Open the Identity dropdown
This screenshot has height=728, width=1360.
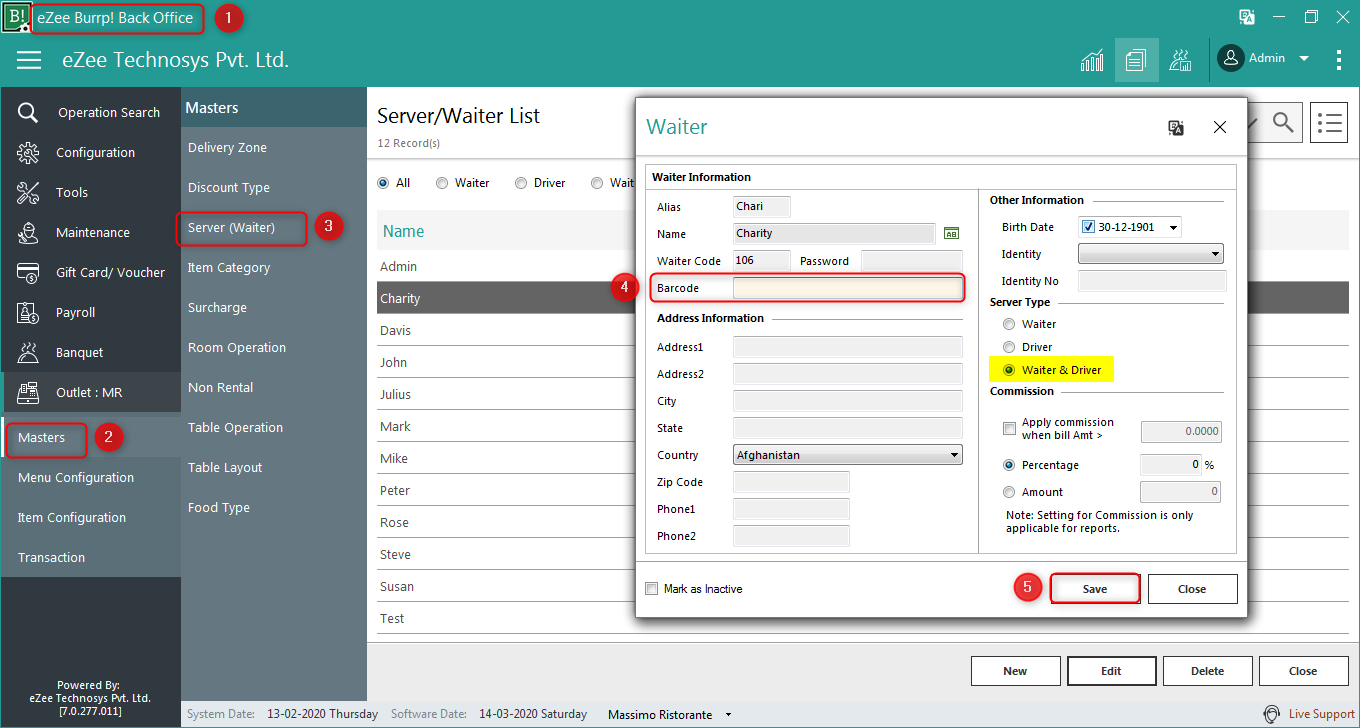click(x=1151, y=254)
